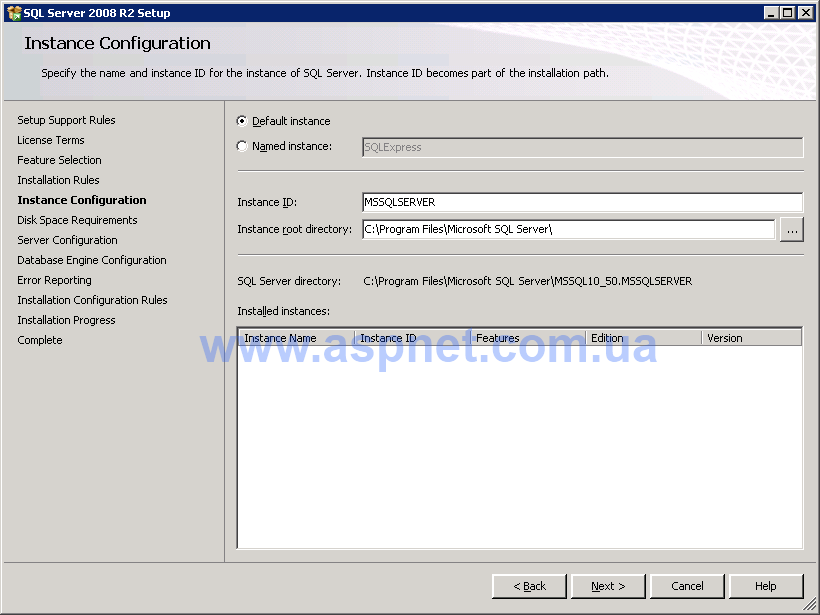Click the Installed instances label

283,311
